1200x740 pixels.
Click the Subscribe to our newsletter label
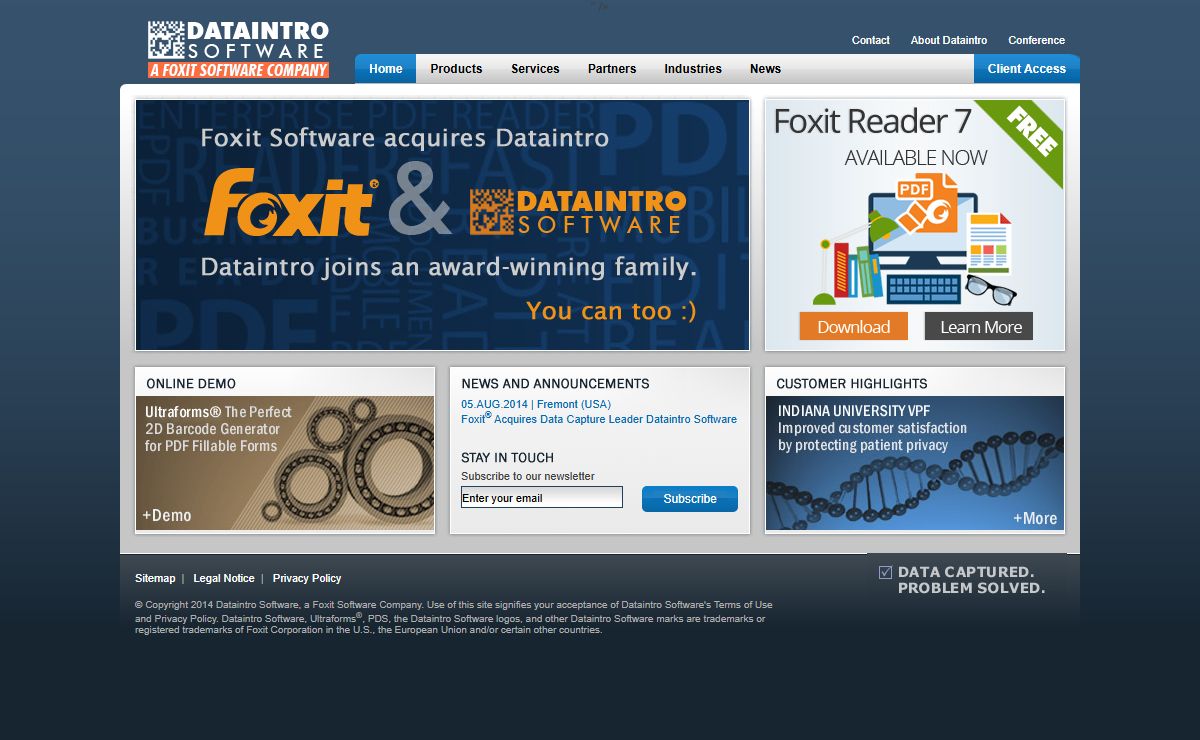tap(528, 476)
